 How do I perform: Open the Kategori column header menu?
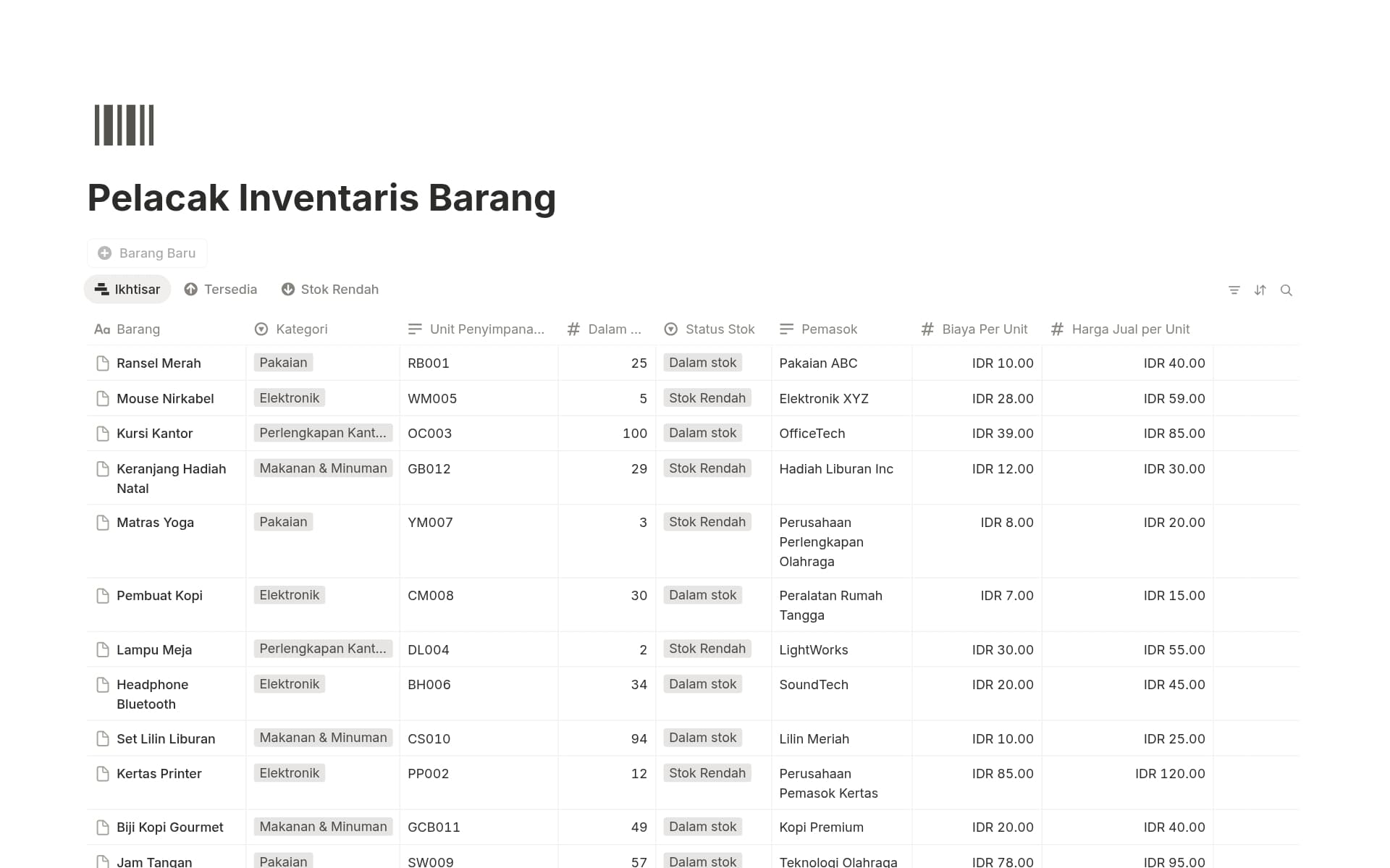click(x=301, y=329)
